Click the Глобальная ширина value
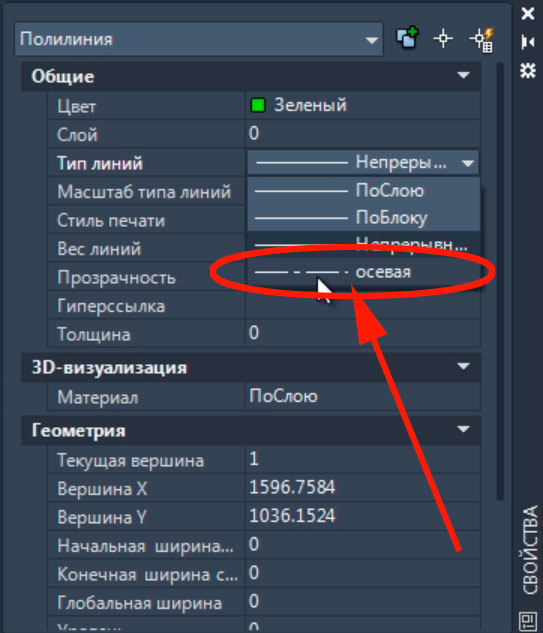The height and width of the screenshot is (633, 543). point(363,602)
